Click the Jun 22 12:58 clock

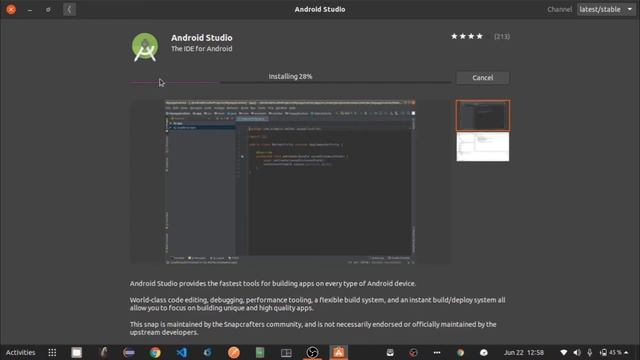pyautogui.click(x=524, y=352)
